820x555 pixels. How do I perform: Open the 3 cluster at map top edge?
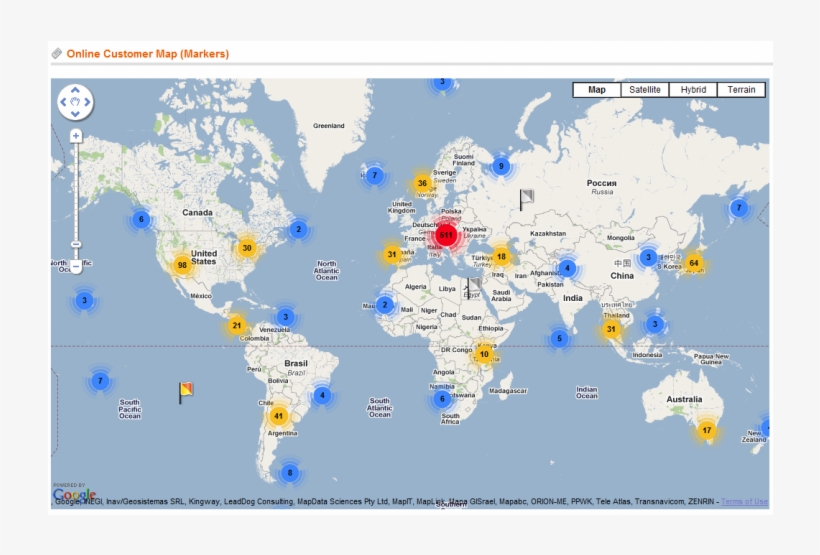point(442,83)
